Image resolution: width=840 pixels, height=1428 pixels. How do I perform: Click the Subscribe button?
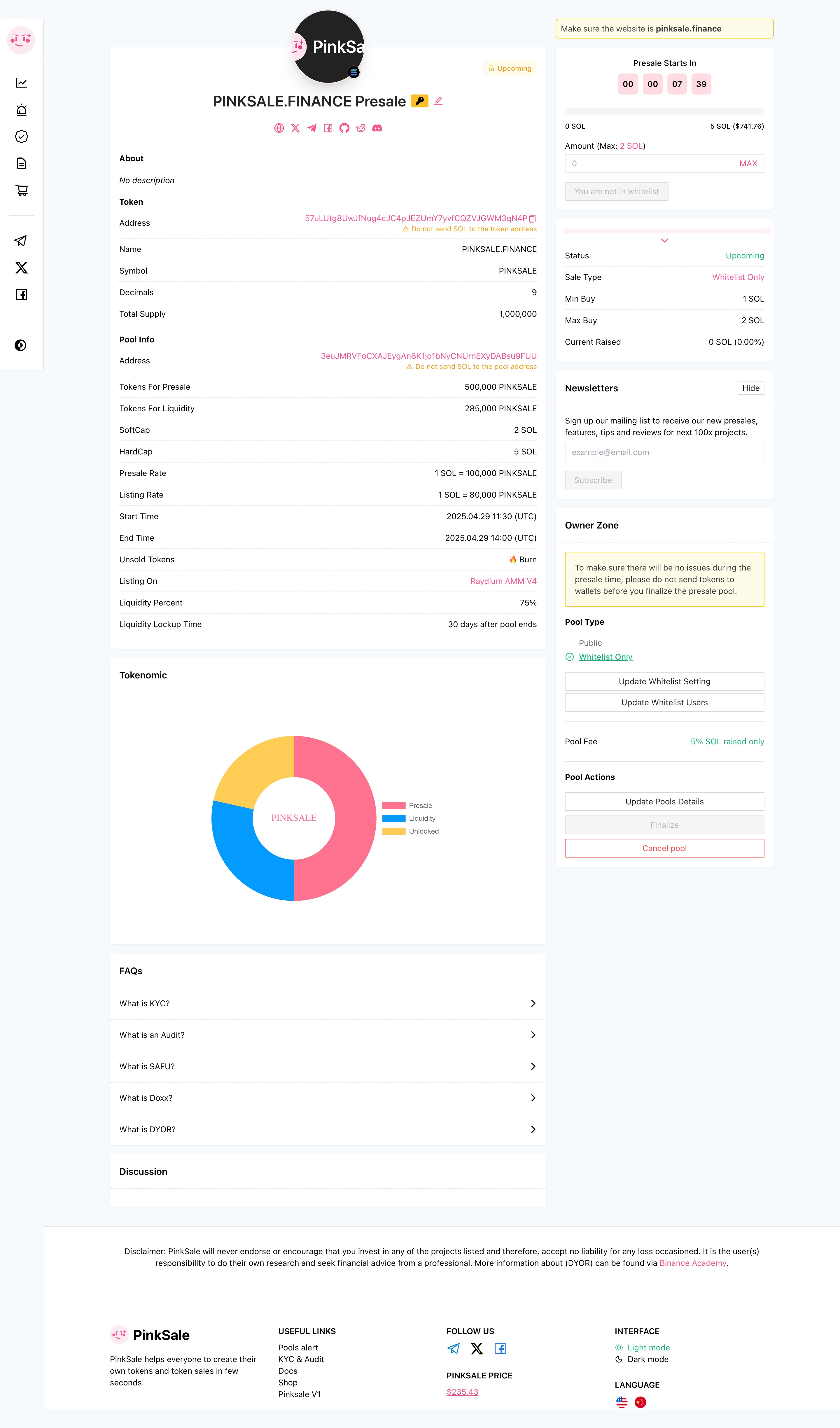593,481
